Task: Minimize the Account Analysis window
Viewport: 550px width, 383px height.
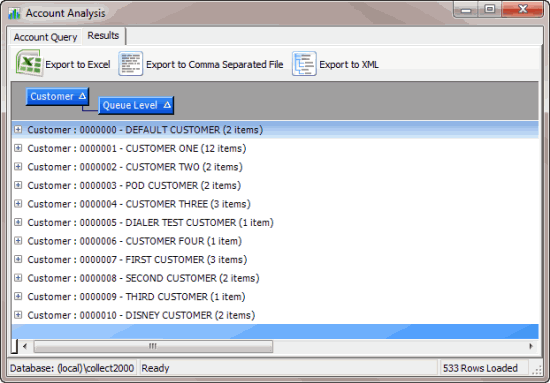Action: coord(466,10)
